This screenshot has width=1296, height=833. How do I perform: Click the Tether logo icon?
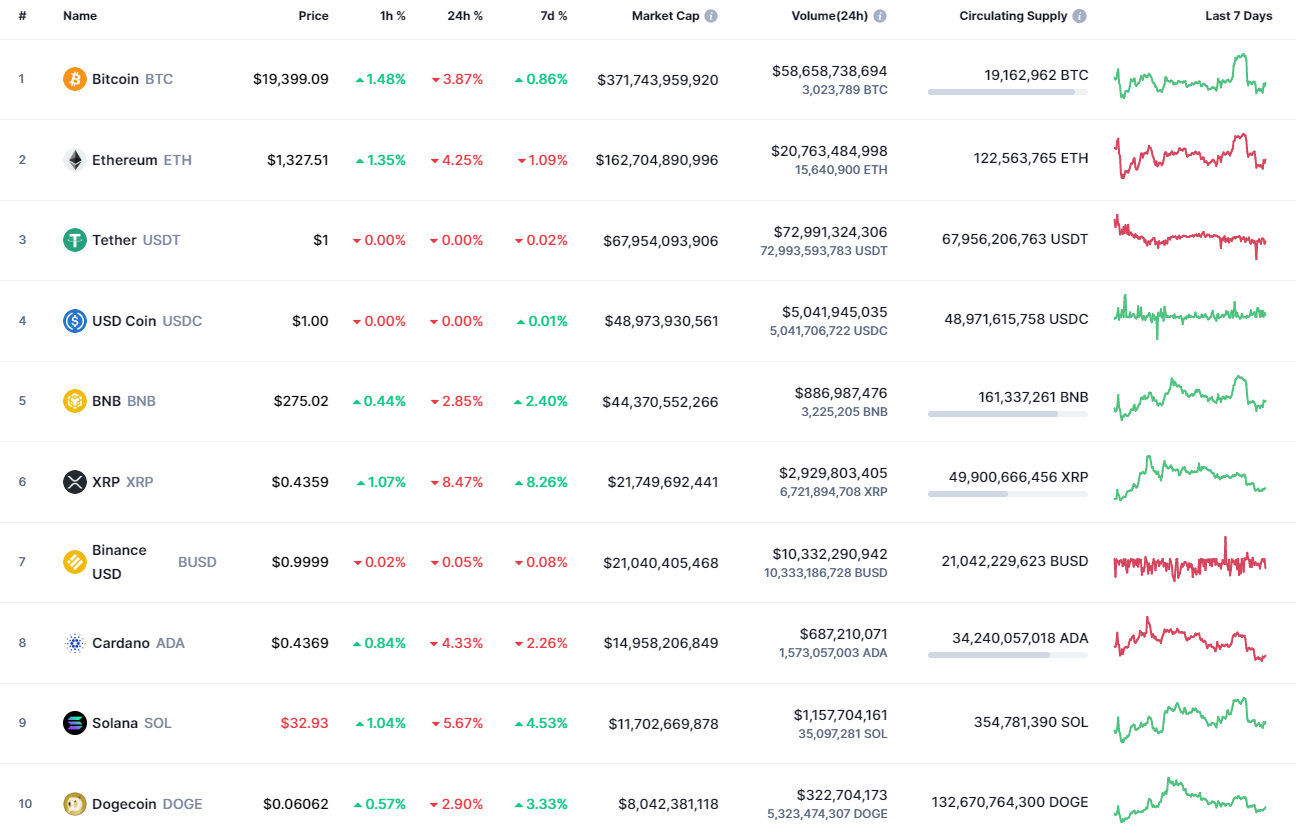tap(75, 240)
